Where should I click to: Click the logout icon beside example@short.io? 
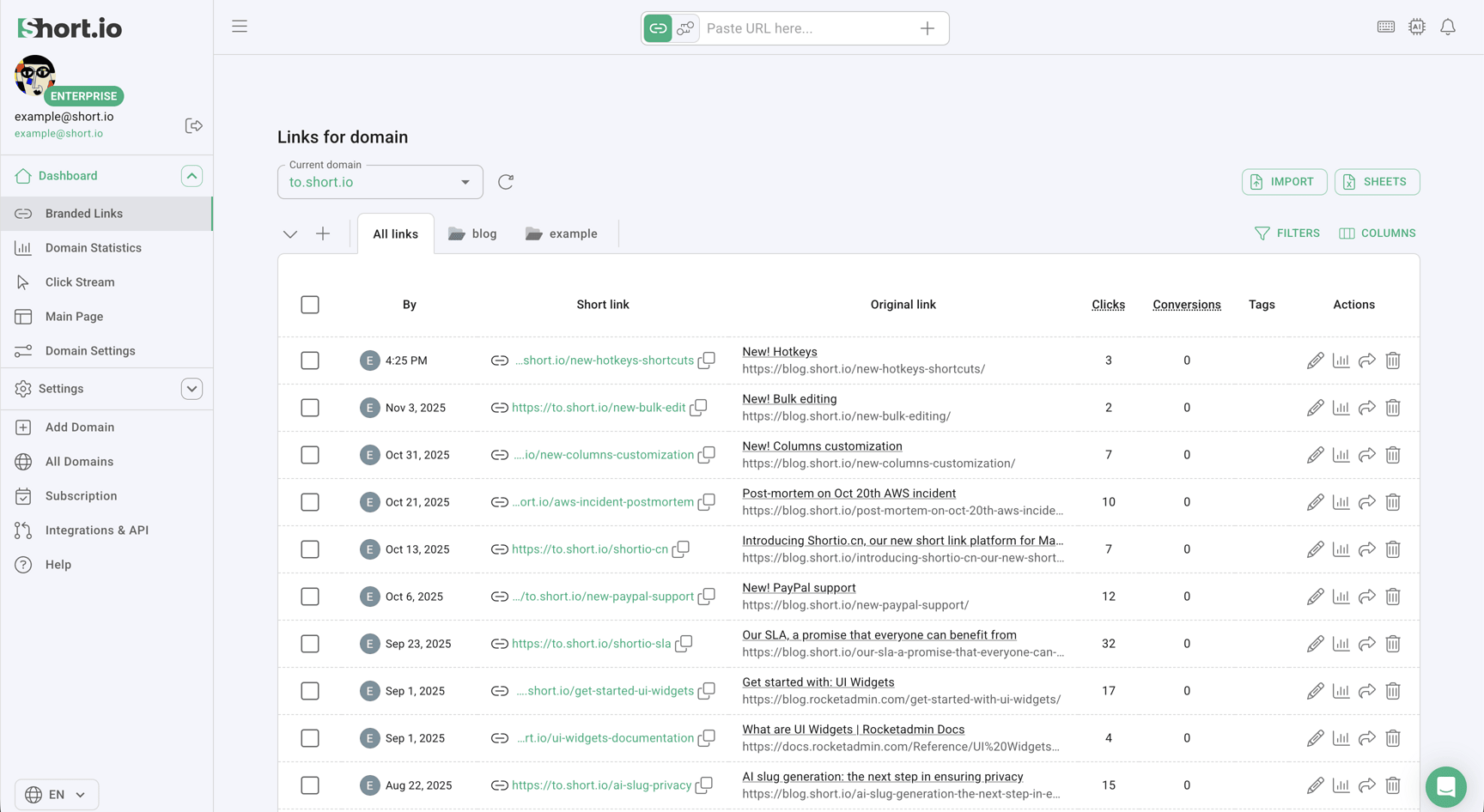(194, 125)
